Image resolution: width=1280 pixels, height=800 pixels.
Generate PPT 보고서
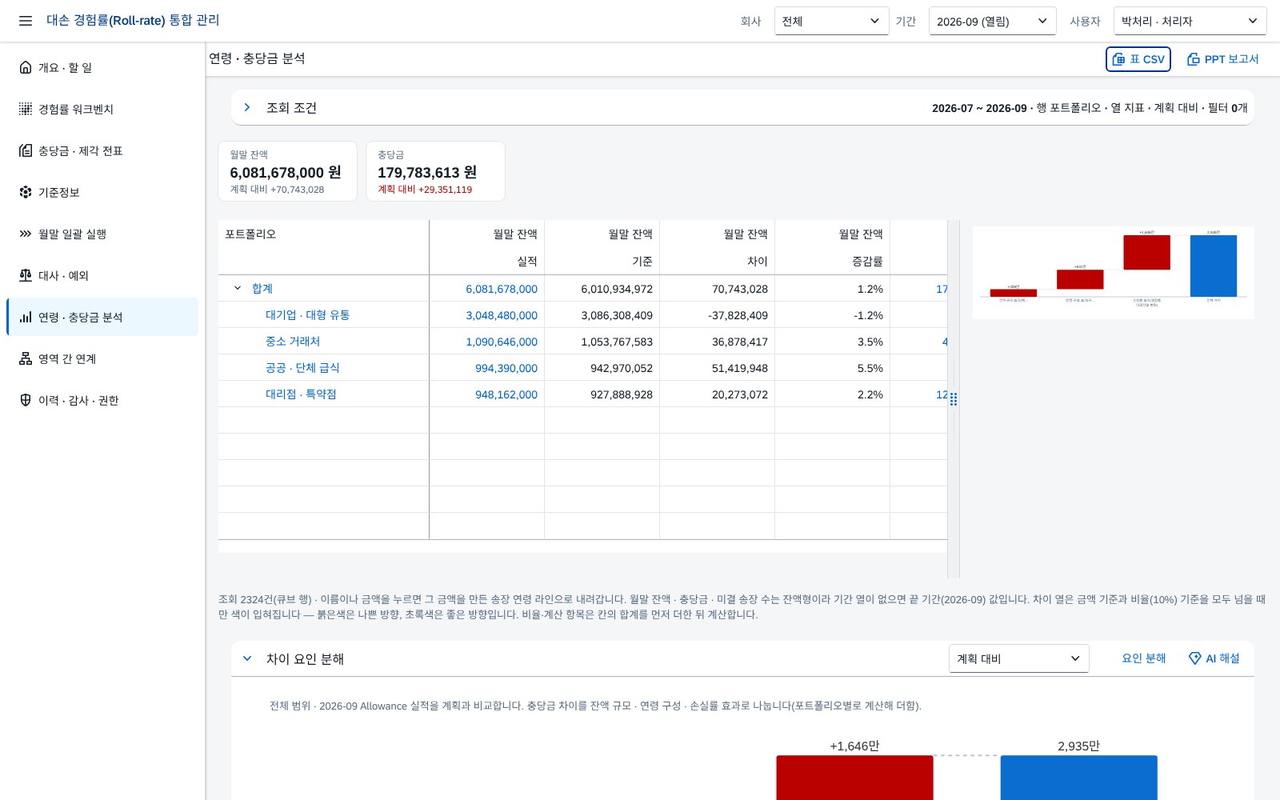pyautogui.click(x=1222, y=59)
